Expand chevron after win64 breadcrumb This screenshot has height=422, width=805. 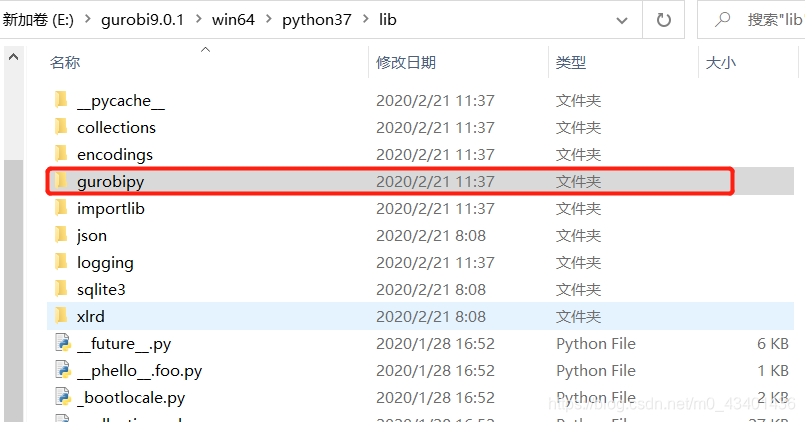coord(269,20)
